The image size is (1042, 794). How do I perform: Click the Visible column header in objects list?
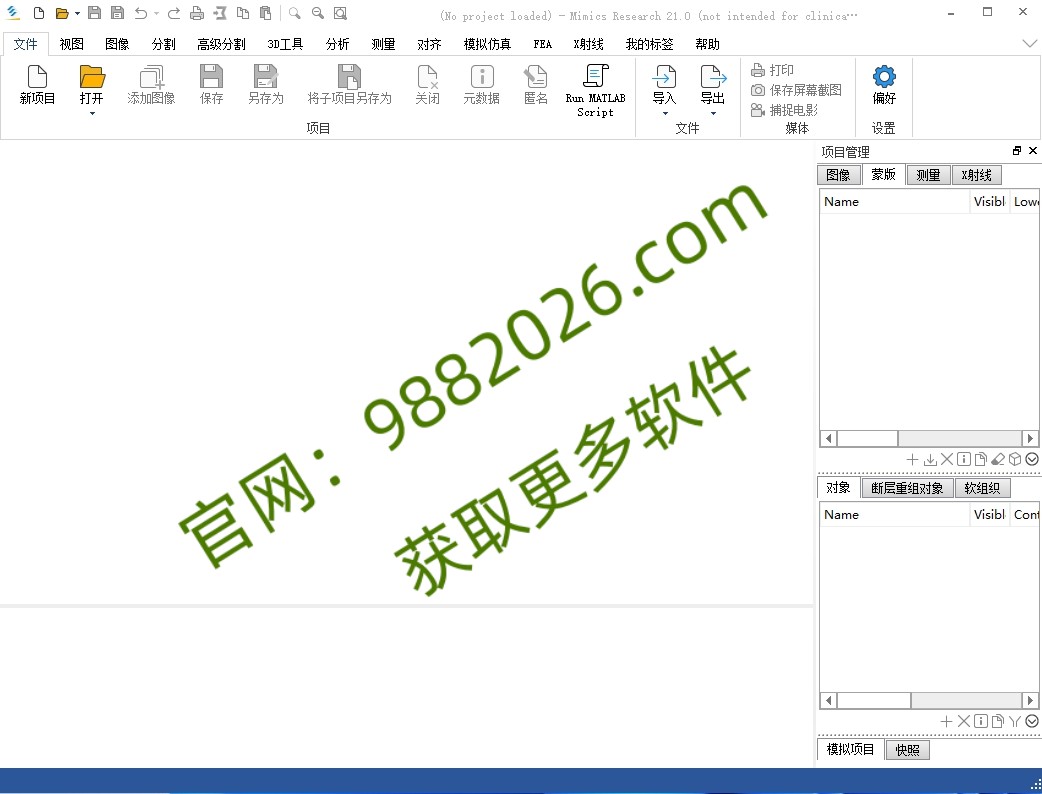(990, 515)
